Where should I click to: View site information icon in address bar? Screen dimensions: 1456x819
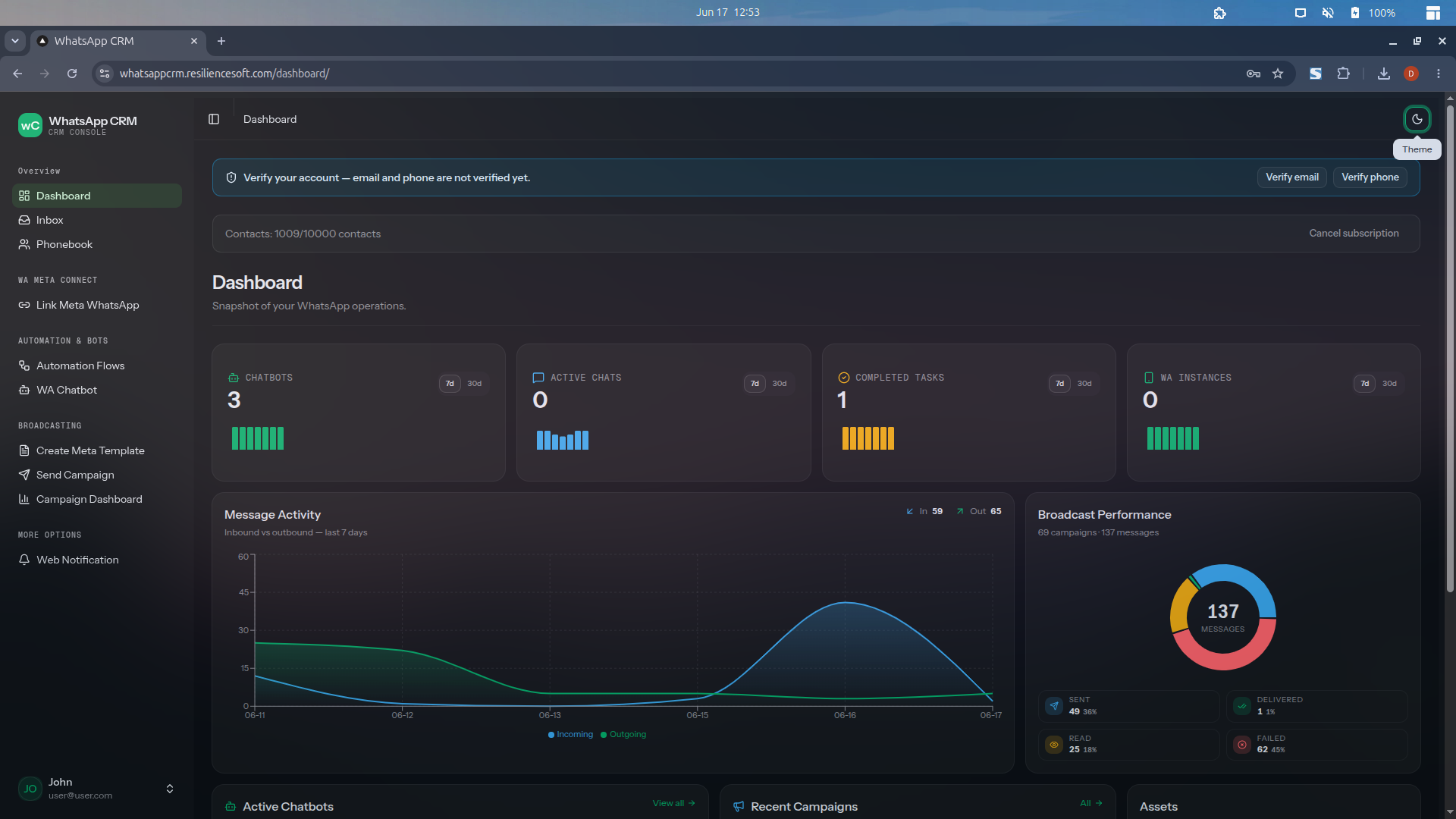tap(105, 74)
